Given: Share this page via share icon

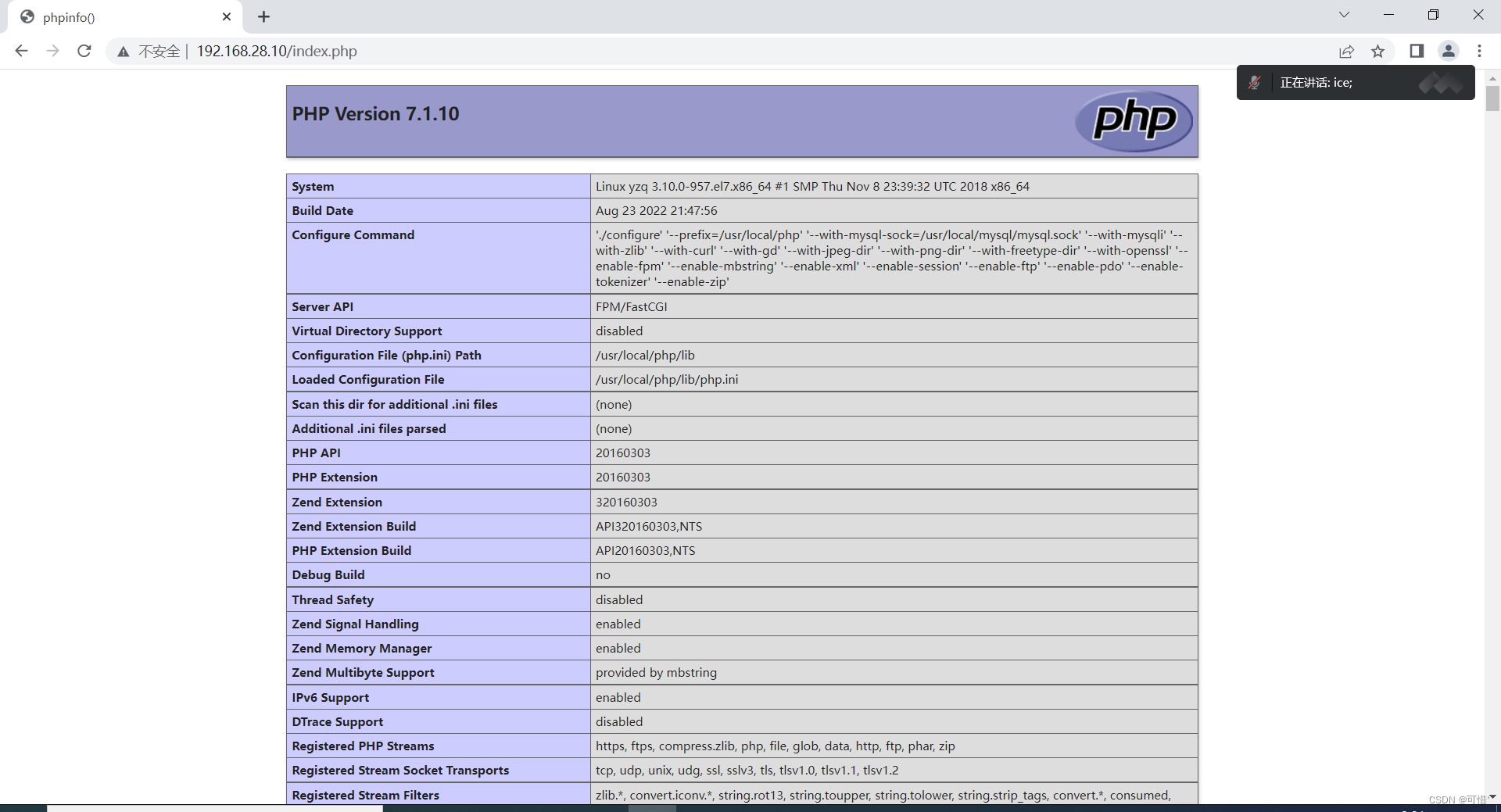Looking at the screenshot, I should pos(1346,52).
